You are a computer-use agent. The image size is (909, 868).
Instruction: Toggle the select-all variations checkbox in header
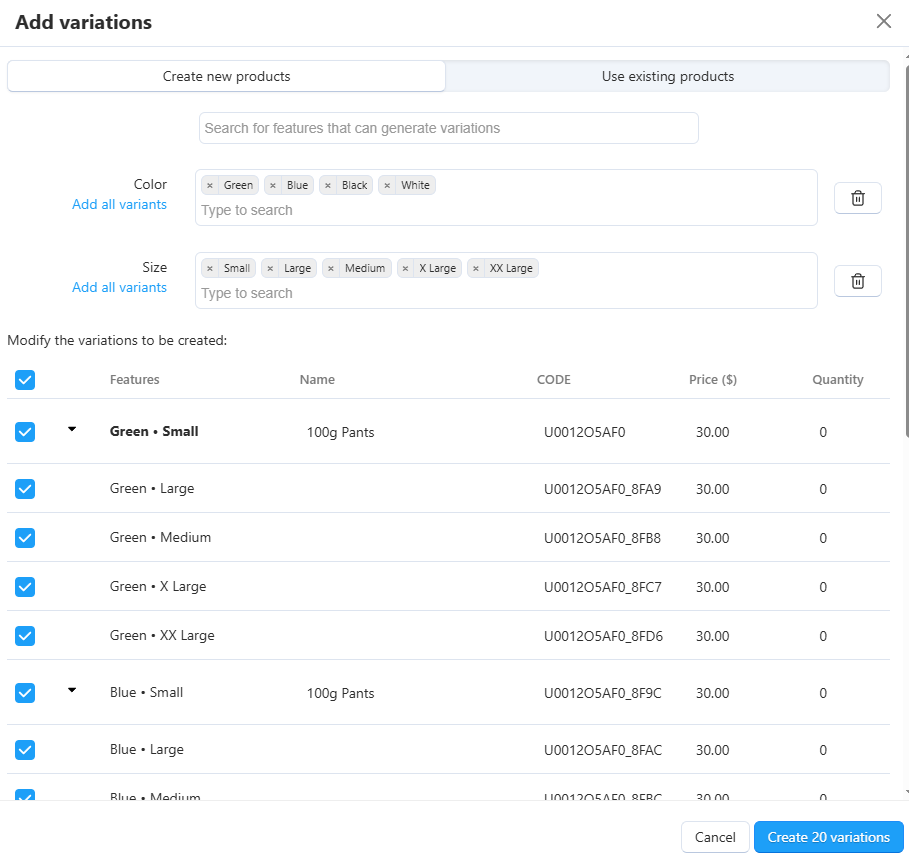point(25,380)
